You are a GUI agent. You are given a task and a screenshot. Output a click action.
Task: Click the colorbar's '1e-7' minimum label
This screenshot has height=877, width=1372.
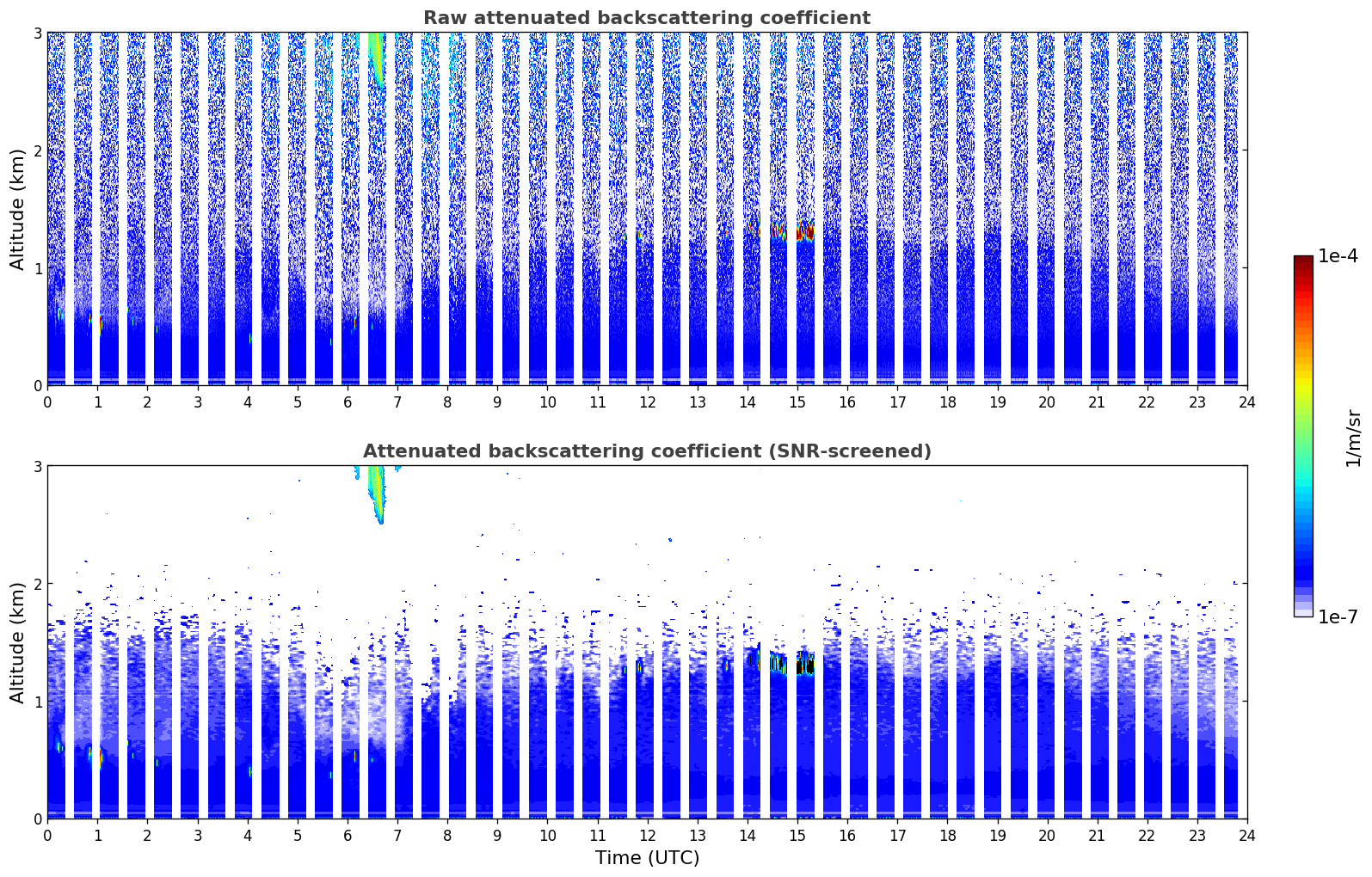tap(1338, 617)
